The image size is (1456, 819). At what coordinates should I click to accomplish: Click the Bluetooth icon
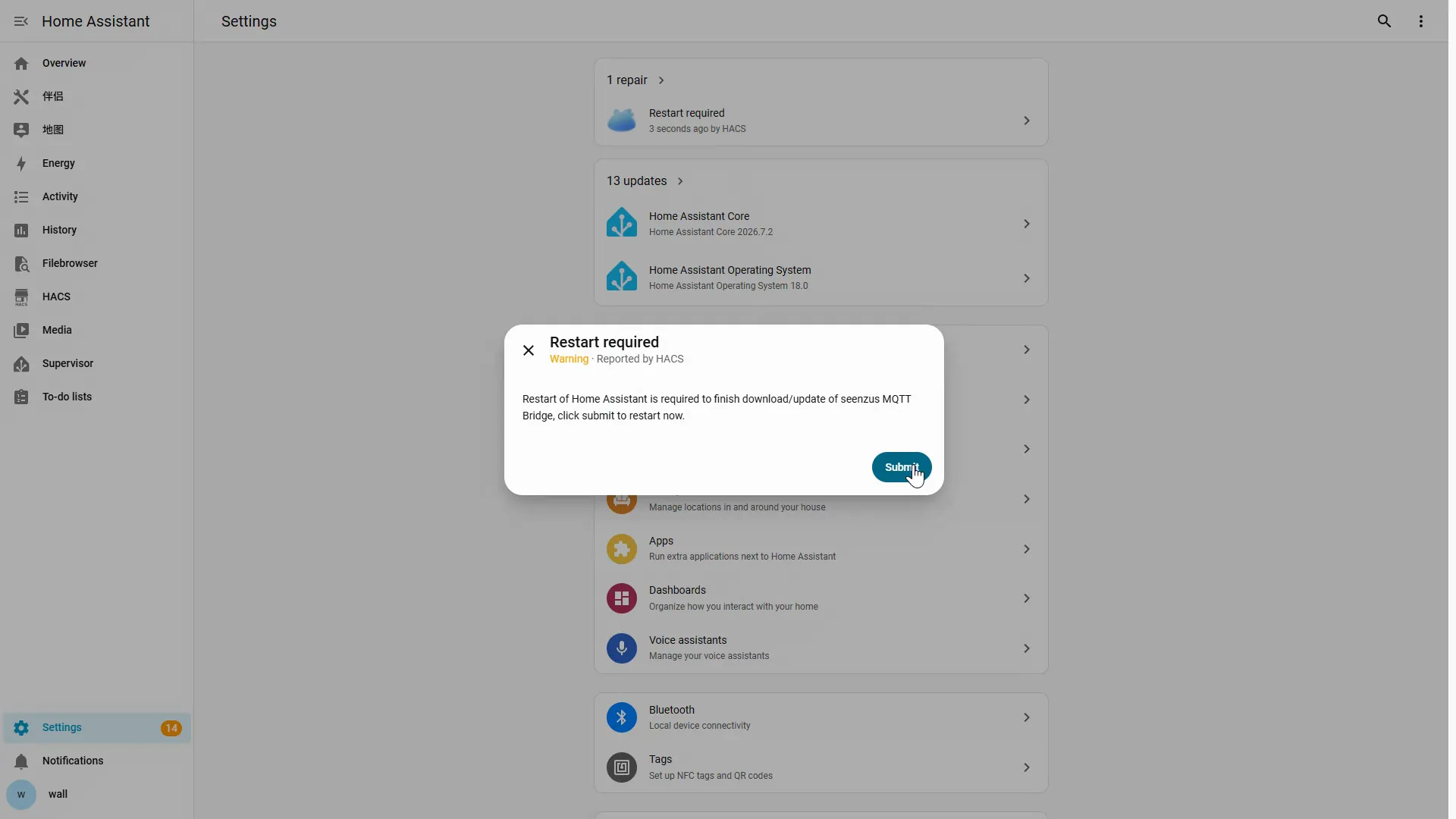(x=622, y=717)
